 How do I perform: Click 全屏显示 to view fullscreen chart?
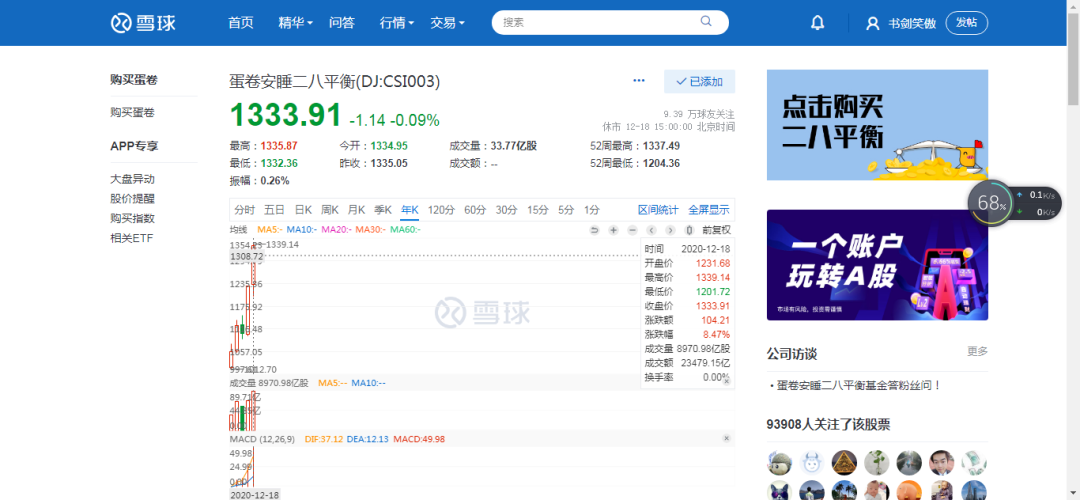point(709,210)
